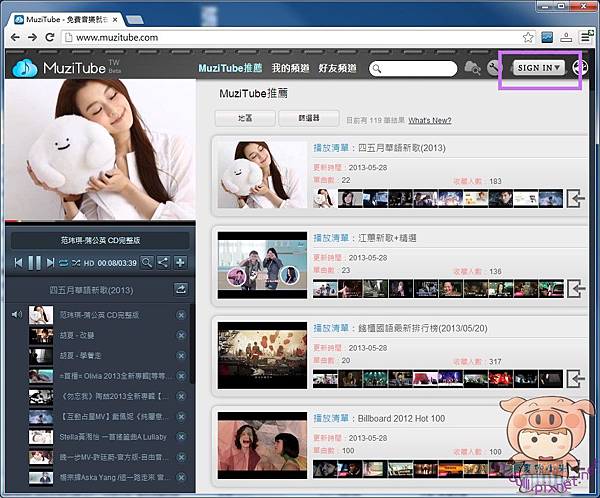The image size is (600, 498).
Task: Open playlist link 四五月華語新歌(2013)
Action: click(402, 148)
